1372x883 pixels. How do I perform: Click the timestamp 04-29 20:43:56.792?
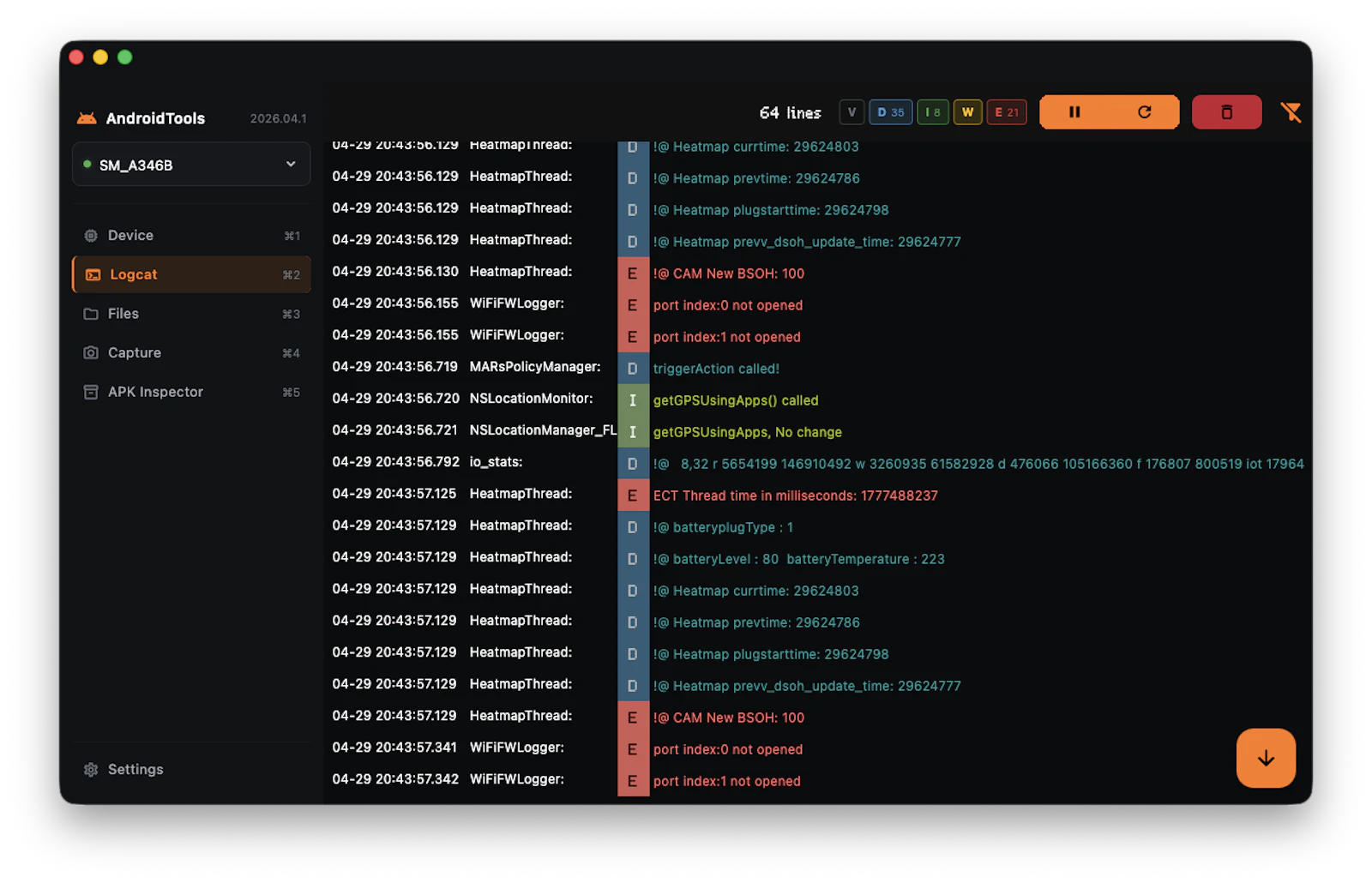click(395, 462)
